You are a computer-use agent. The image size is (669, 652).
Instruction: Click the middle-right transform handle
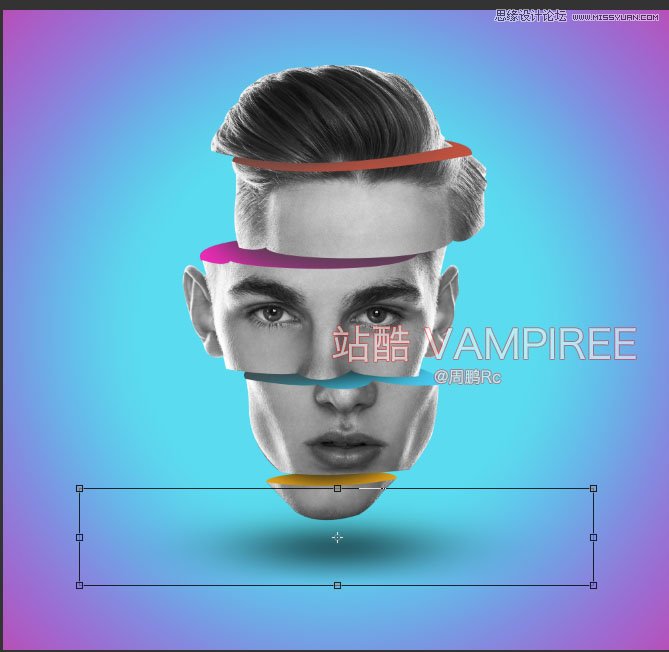pos(593,537)
